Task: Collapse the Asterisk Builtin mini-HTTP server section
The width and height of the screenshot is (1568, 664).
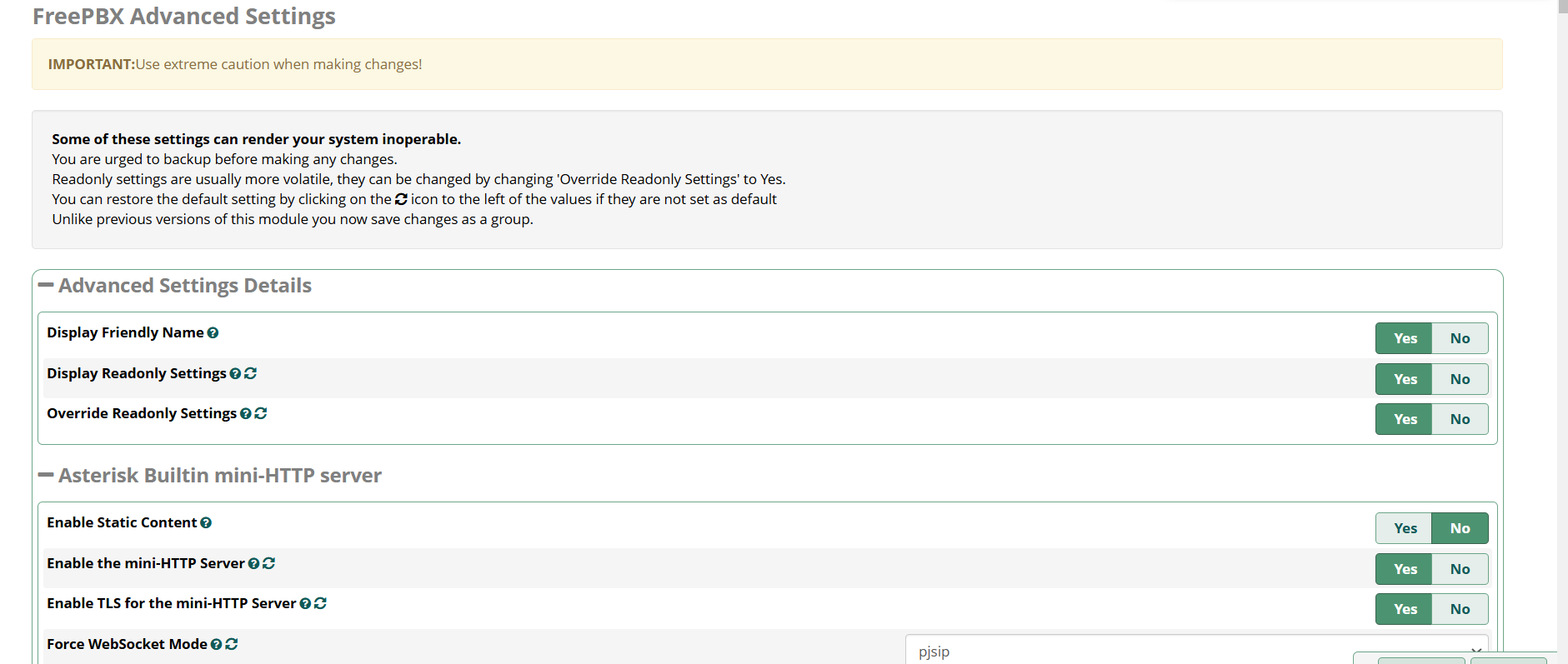Action: (x=46, y=476)
